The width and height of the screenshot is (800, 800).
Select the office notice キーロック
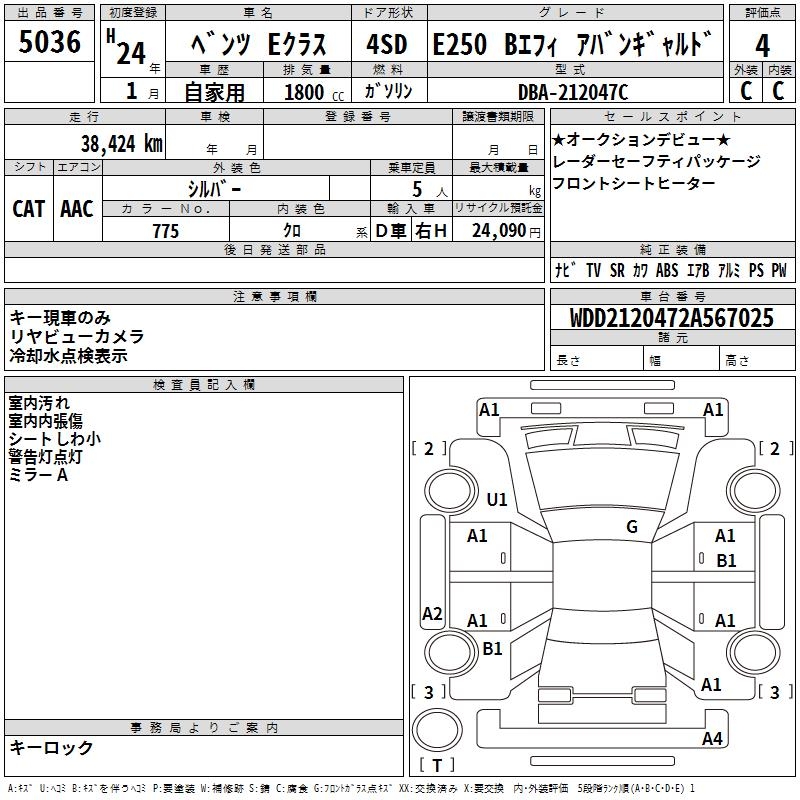point(51,747)
